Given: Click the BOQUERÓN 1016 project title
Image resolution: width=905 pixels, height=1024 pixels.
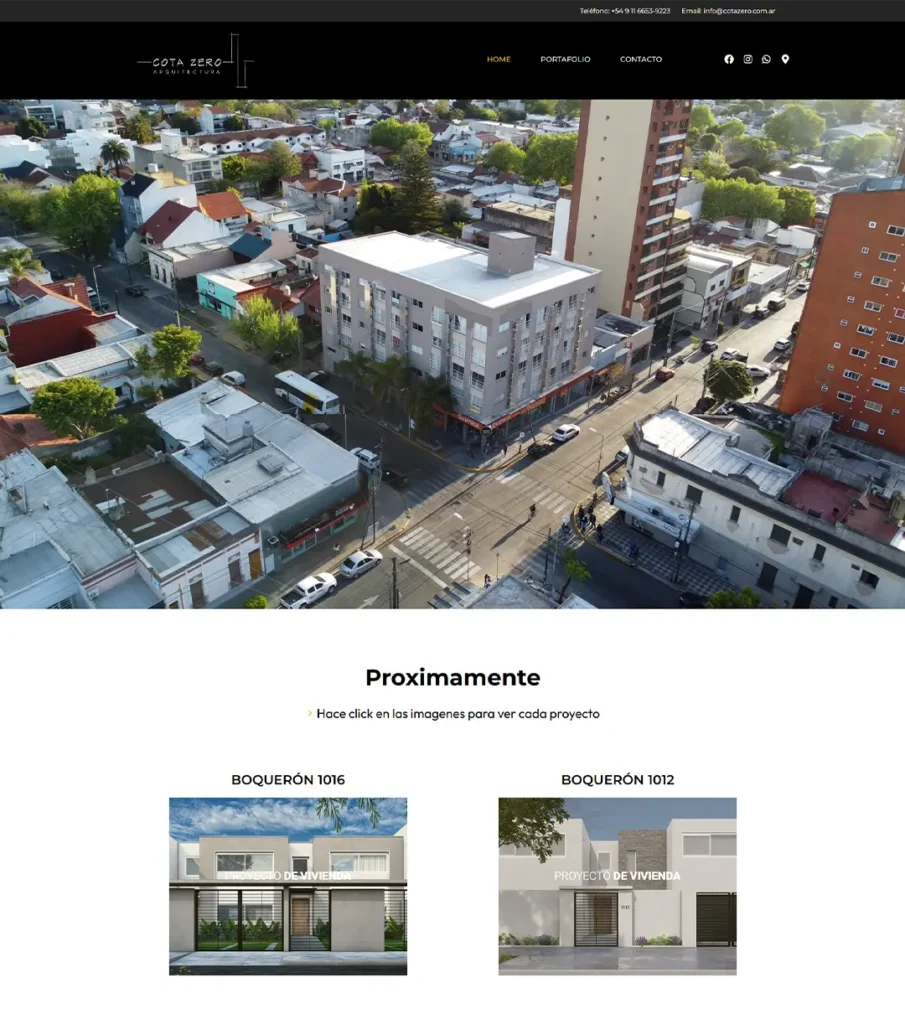Looking at the screenshot, I should [288, 779].
